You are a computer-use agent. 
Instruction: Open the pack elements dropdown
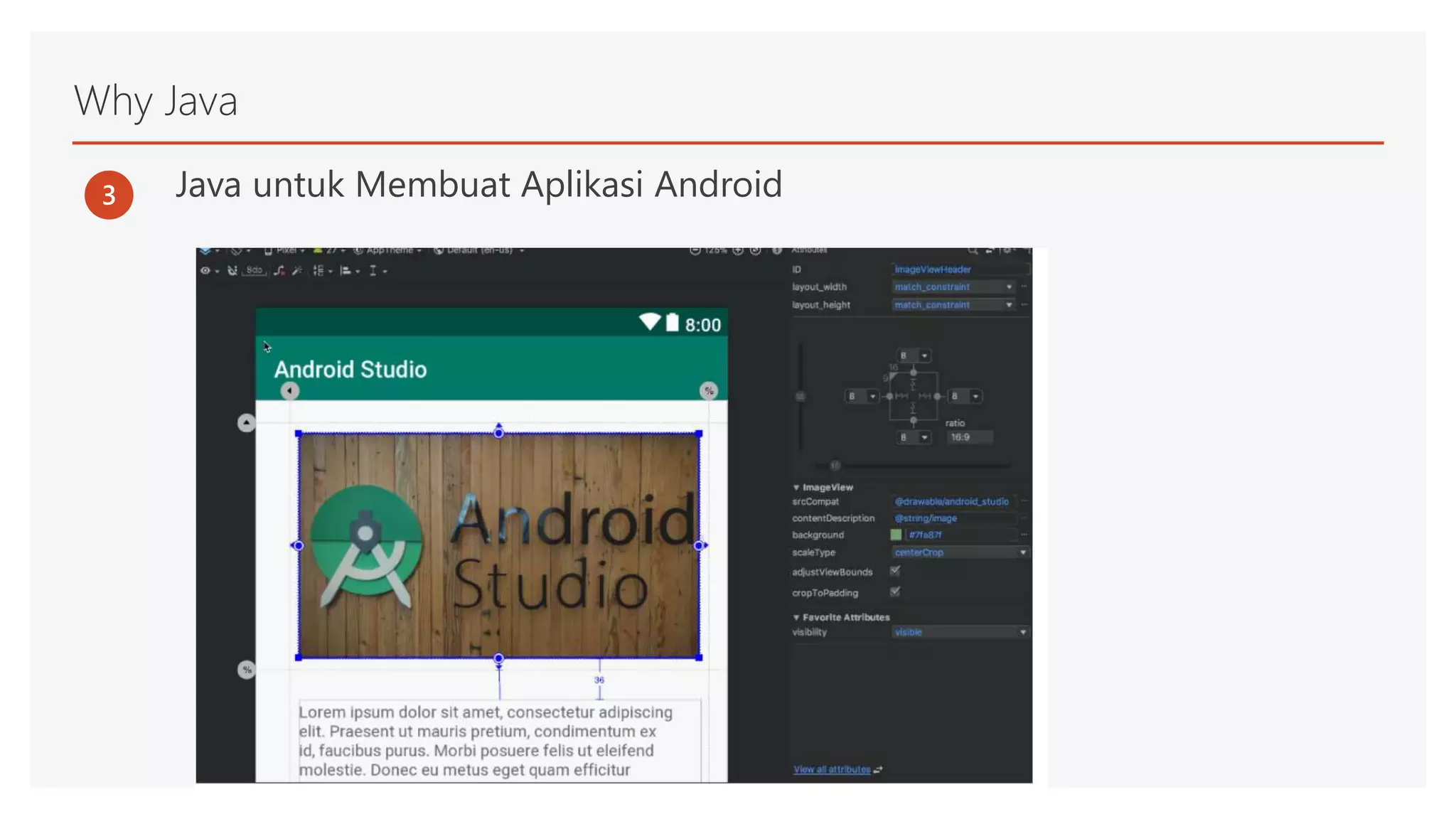323,271
